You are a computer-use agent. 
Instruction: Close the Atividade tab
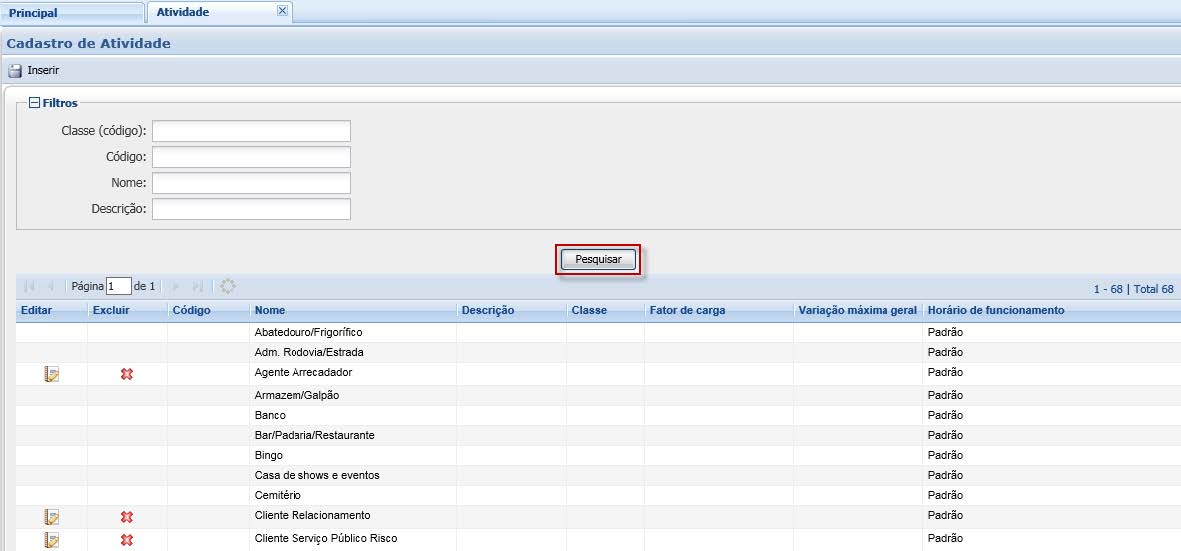[282, 11]
